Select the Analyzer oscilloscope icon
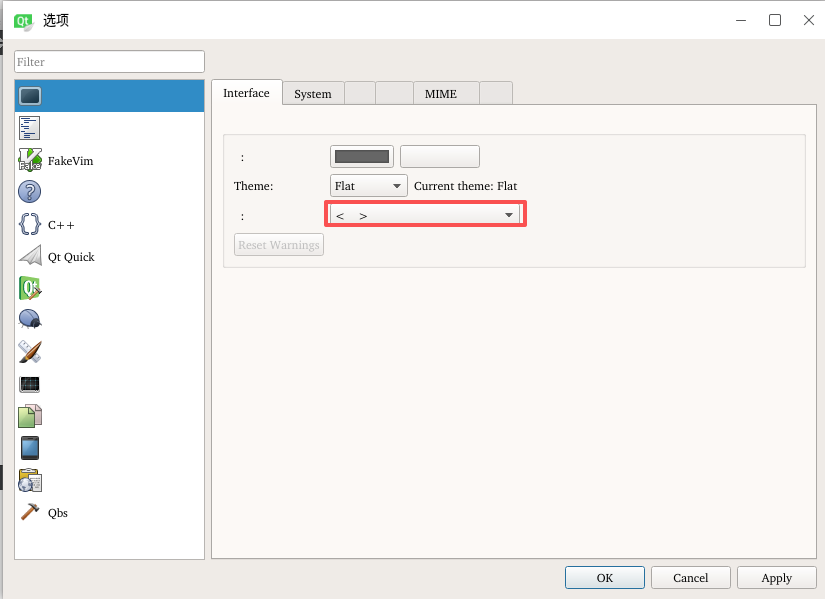Image resolution: width=825 pixels, height=599 pixels. [x=29, y=384]
